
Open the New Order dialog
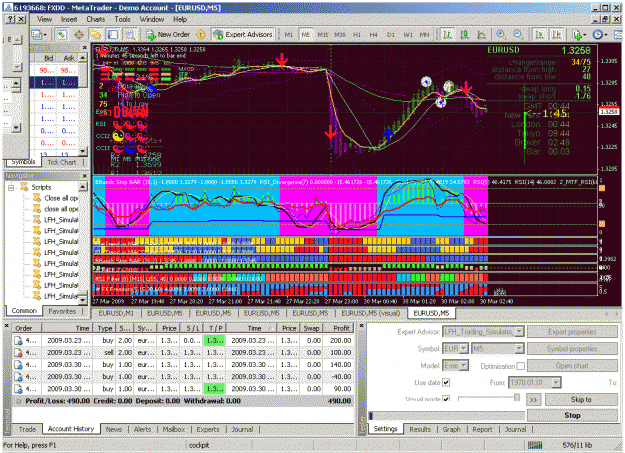(x=168, y=35)
